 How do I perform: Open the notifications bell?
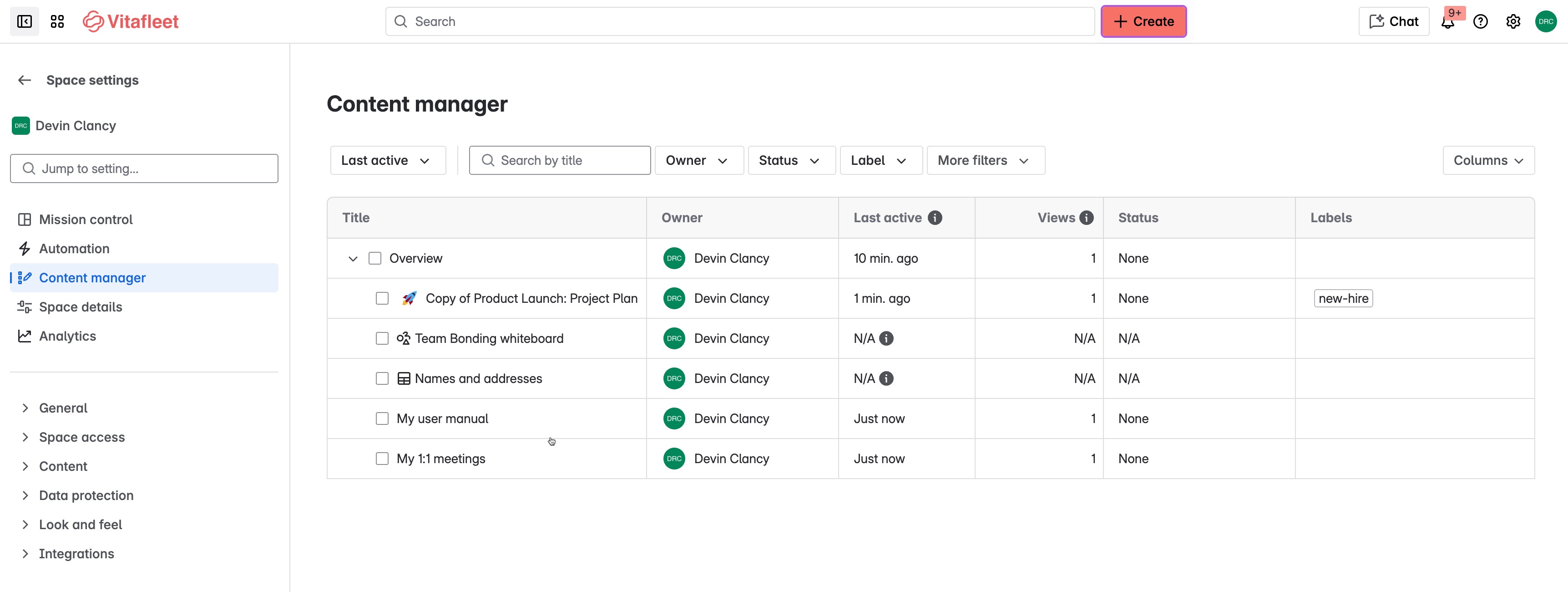[1447, 22]
